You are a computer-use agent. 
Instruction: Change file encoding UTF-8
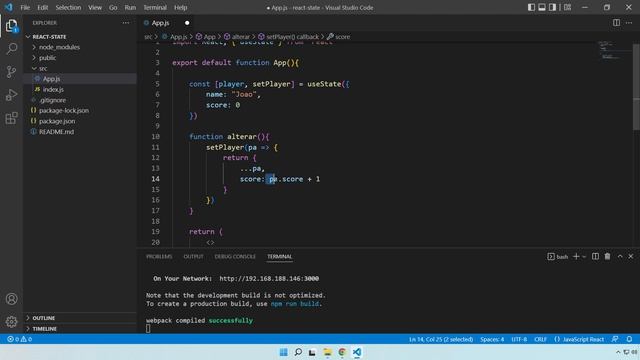point(519,339)
